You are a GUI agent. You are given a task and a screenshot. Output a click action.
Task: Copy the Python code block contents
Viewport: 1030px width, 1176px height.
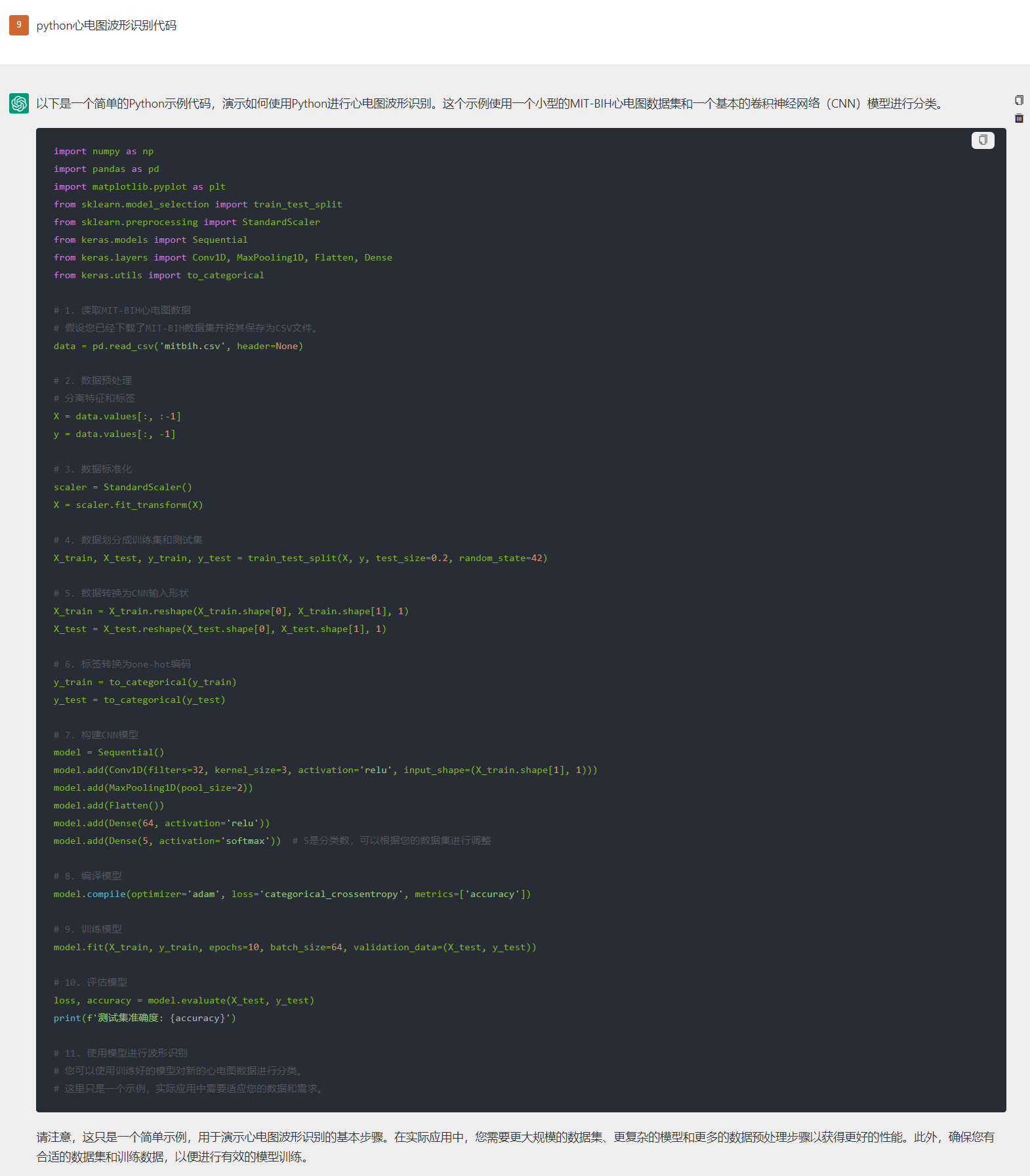pos(982,140)
